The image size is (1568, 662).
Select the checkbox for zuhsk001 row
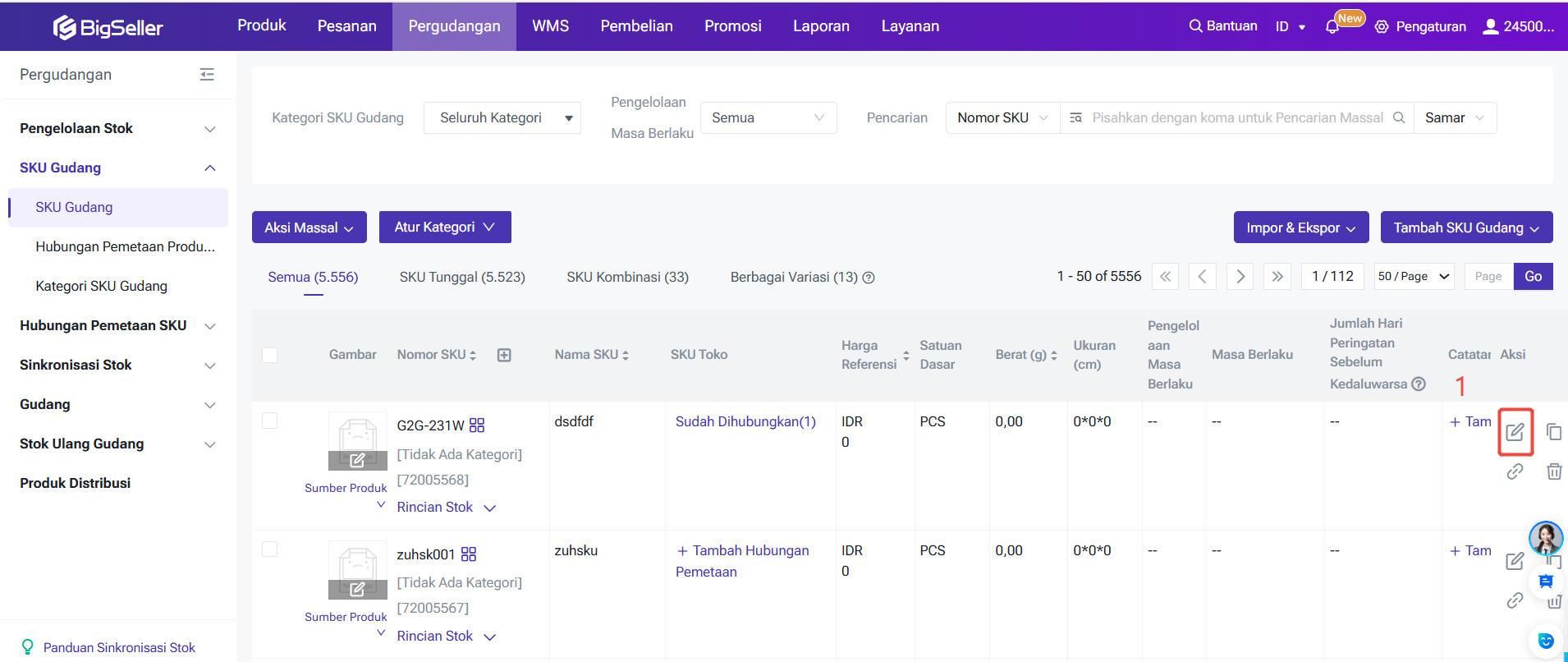269,549
